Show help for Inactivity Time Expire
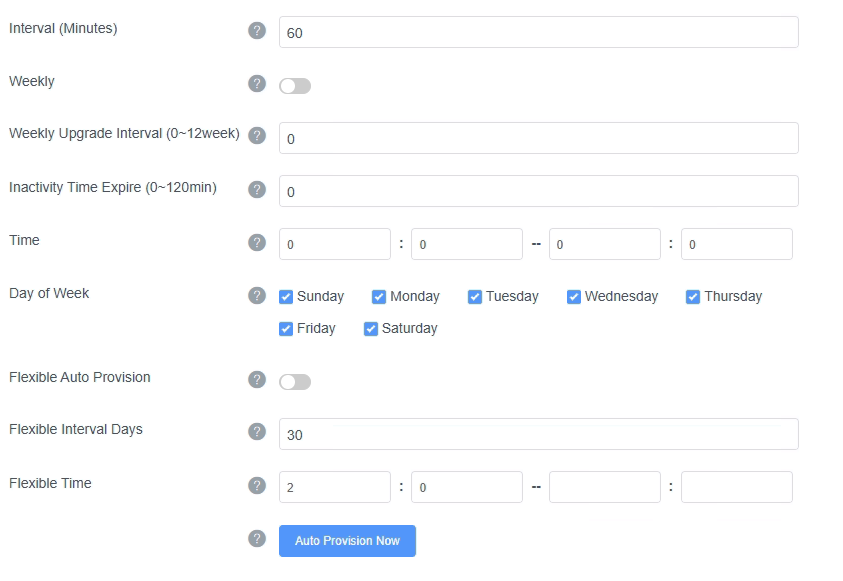 (257, 189)
